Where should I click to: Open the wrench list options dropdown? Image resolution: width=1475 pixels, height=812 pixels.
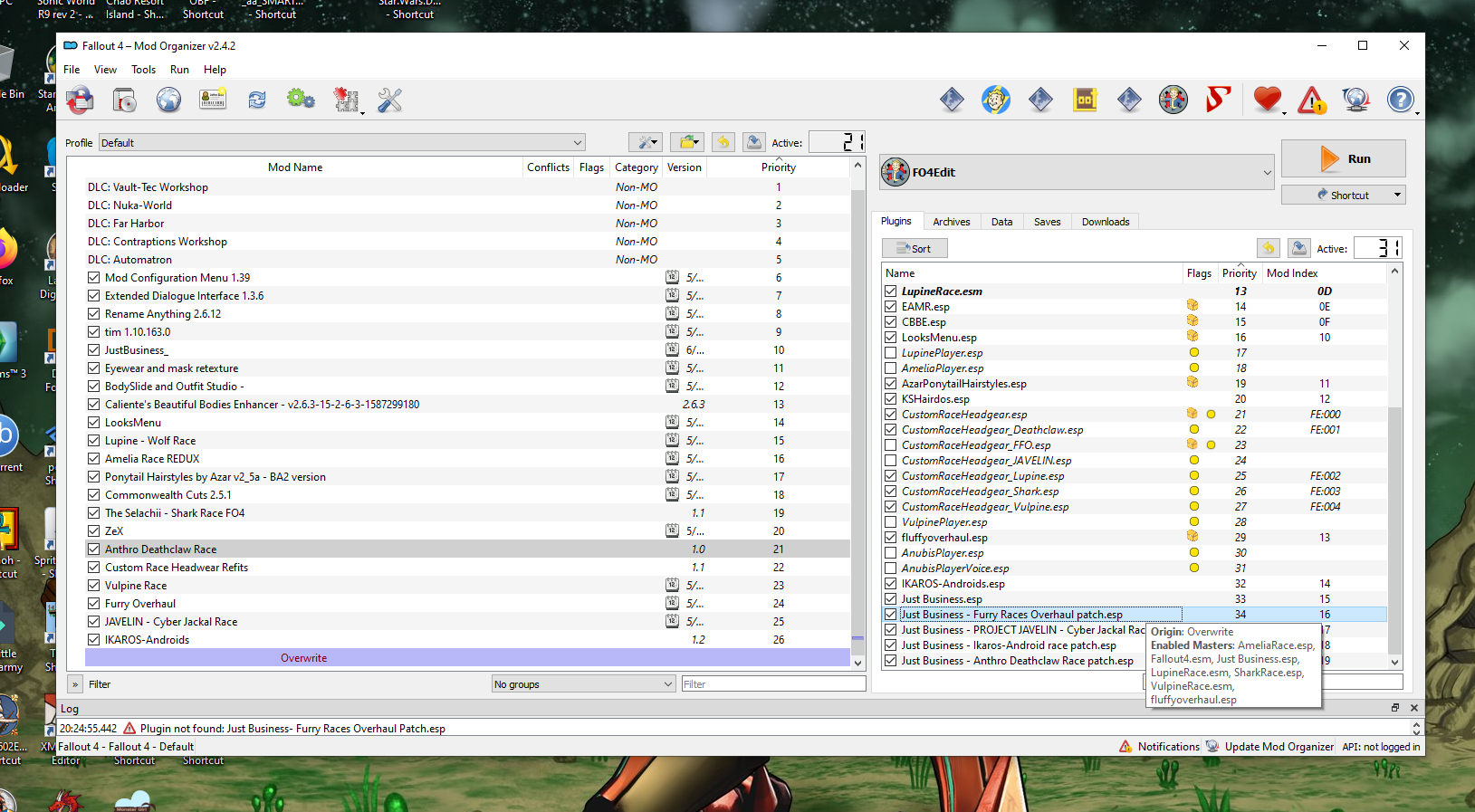coord(646,142)
